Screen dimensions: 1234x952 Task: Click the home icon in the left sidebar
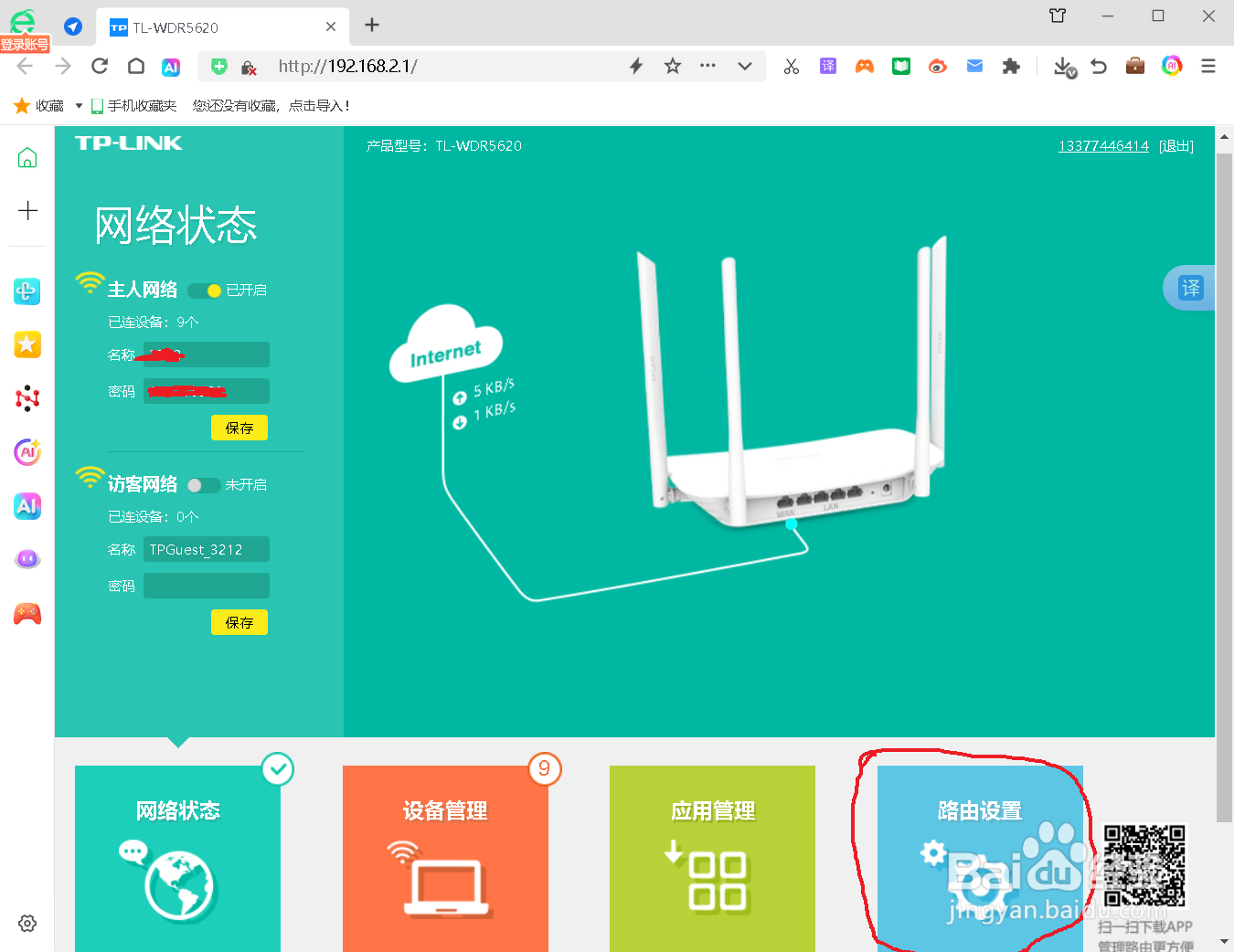[x=27, y=157]
